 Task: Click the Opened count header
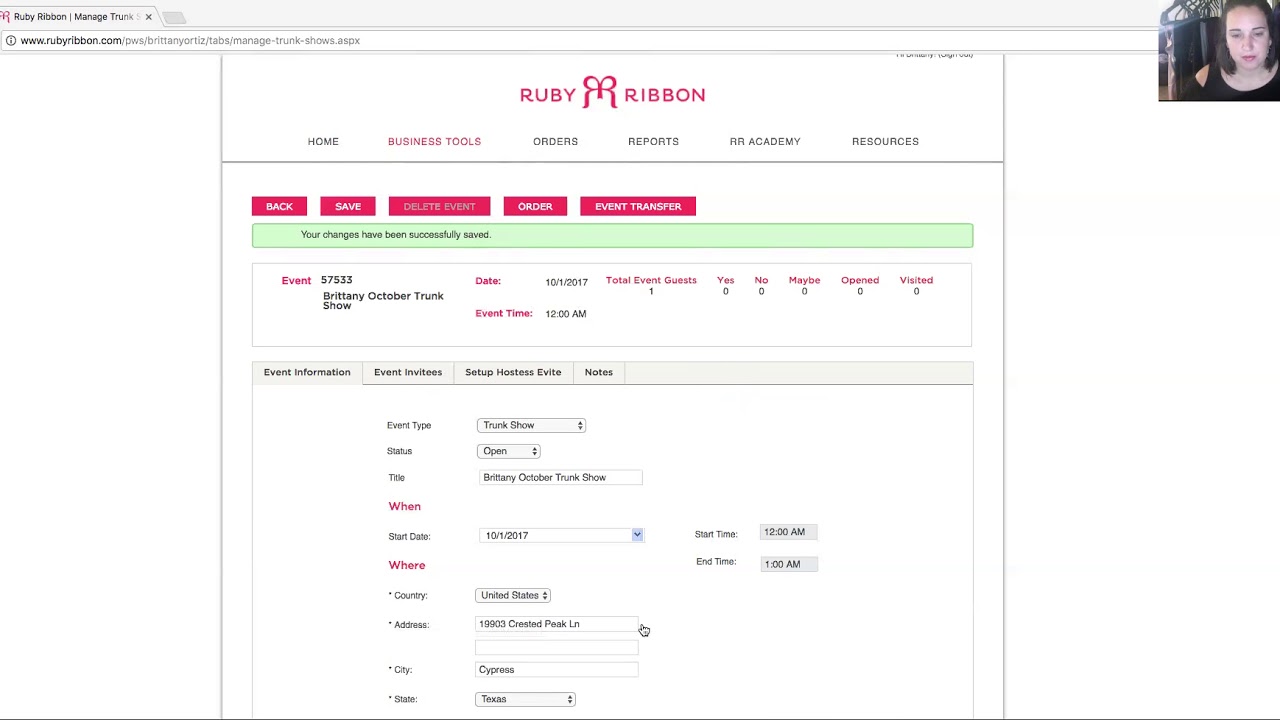860,280
